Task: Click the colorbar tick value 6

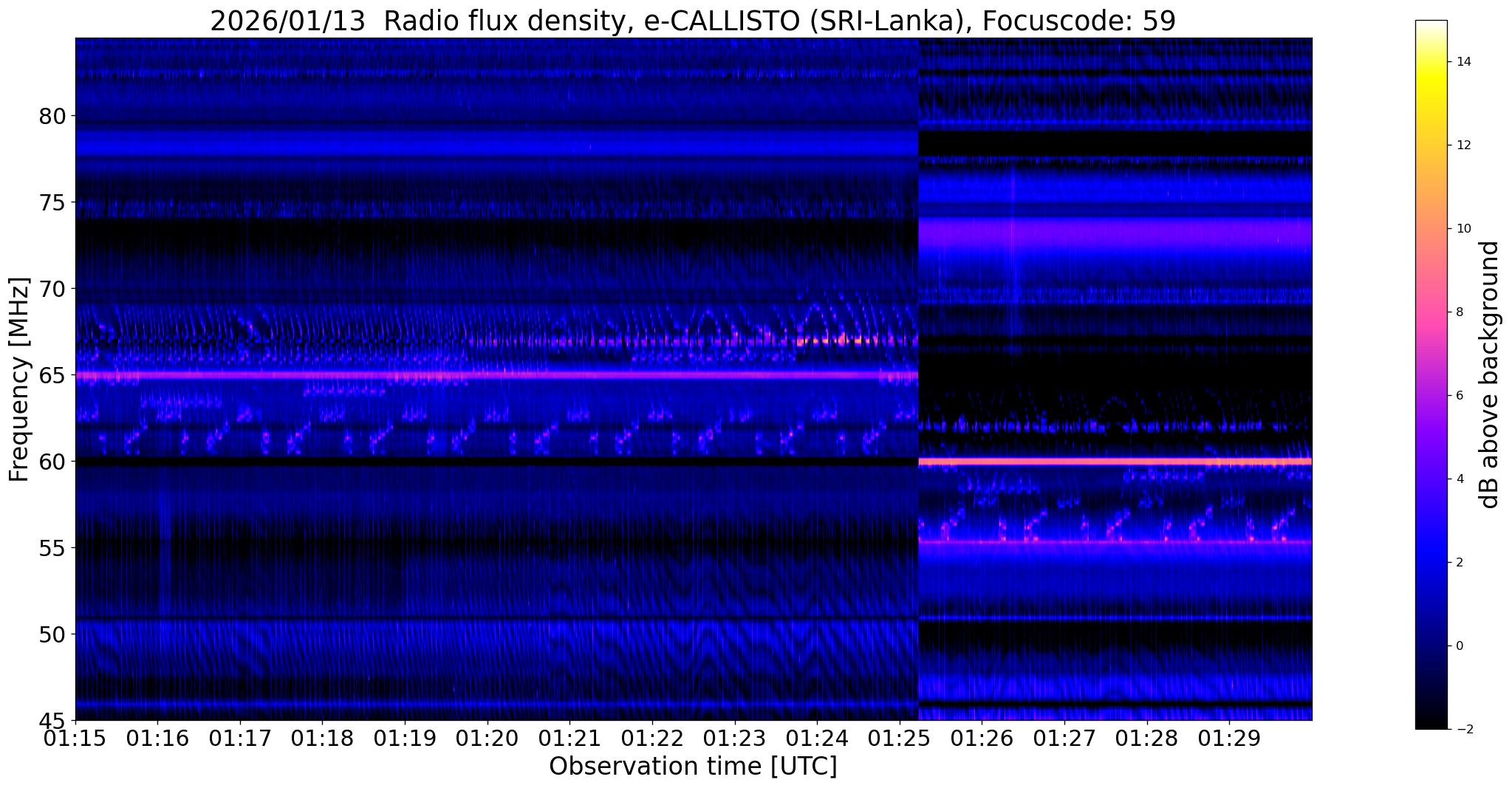Action: click(x=1458, y=396)
